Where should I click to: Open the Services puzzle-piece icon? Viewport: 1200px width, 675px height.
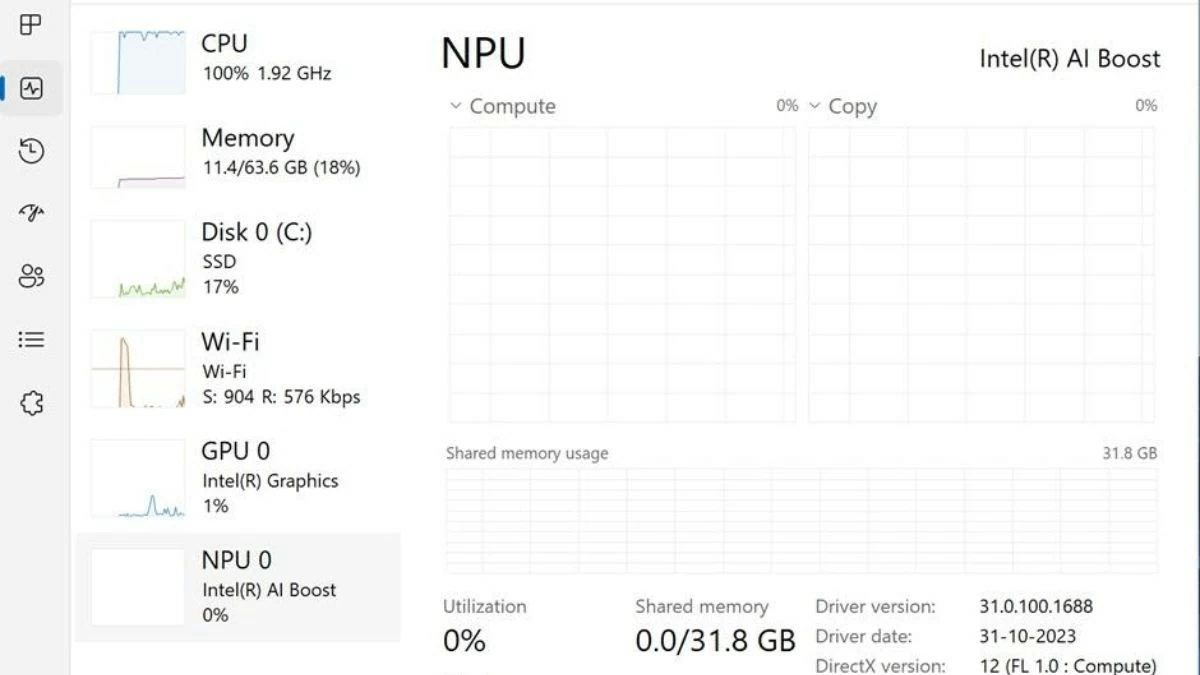click(x=31, y=403)
